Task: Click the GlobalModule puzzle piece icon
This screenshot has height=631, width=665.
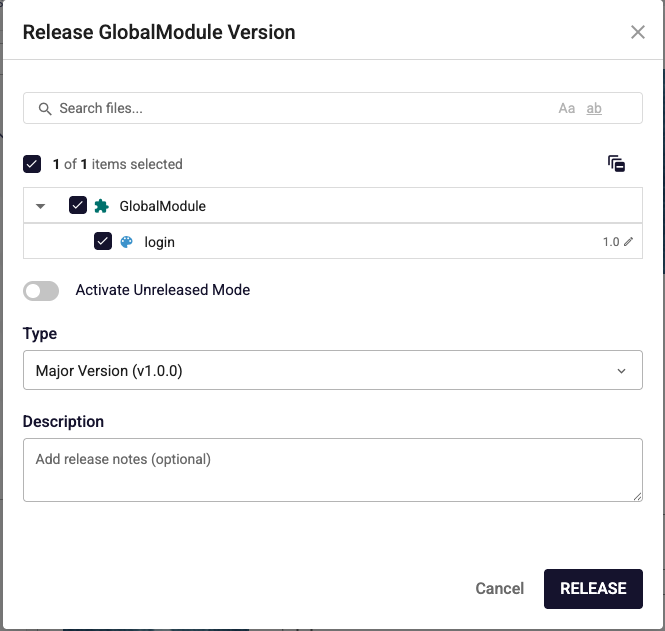Action: pyautogui.click(x=101, y=206)
